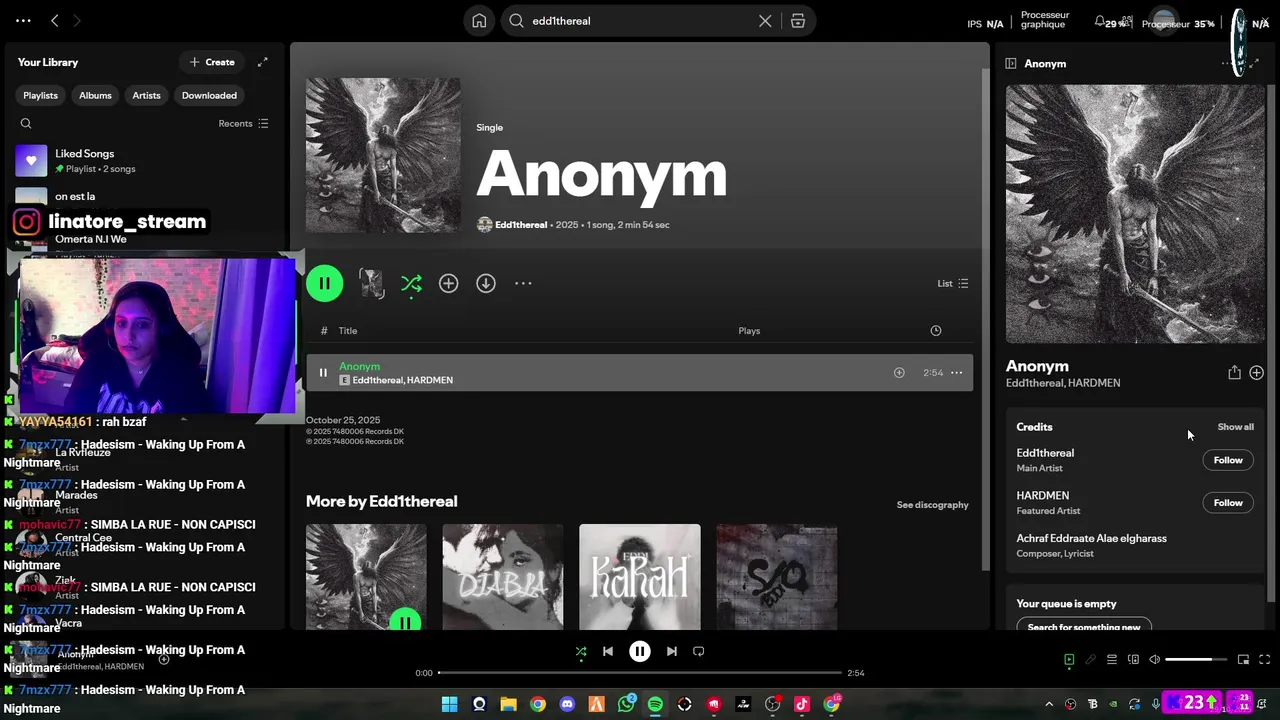This screenshot has width=1280, height=720.
Task: Go to Spotify Home
Action: pos(479,21)
